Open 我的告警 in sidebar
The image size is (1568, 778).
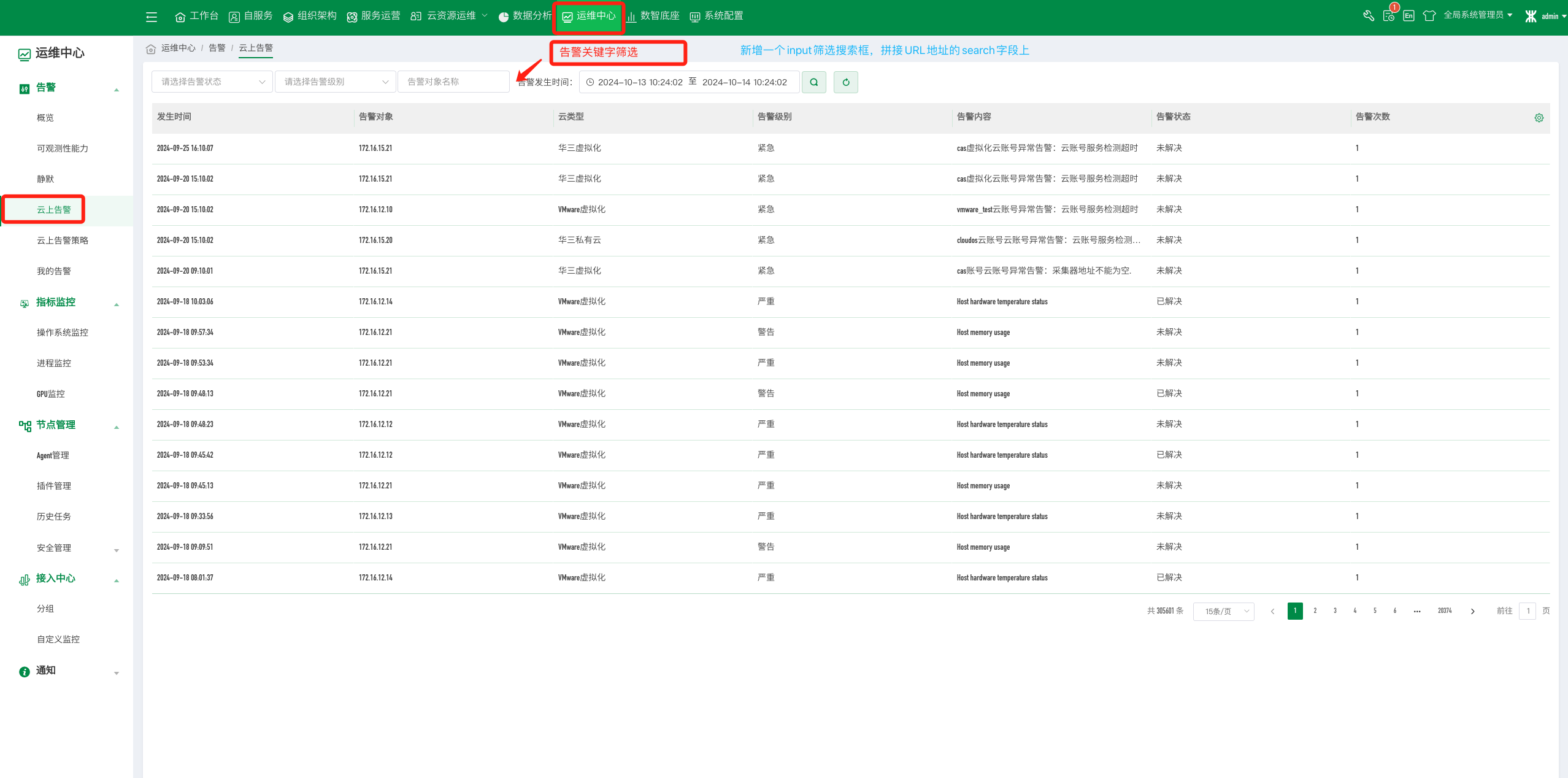point(54,271)
